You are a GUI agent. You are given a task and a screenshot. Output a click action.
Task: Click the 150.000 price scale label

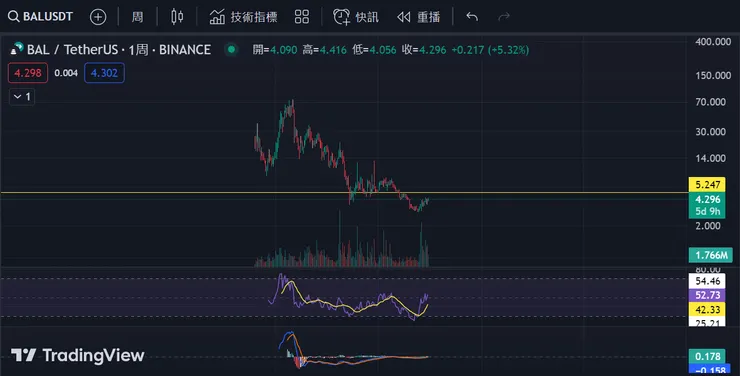713,75
